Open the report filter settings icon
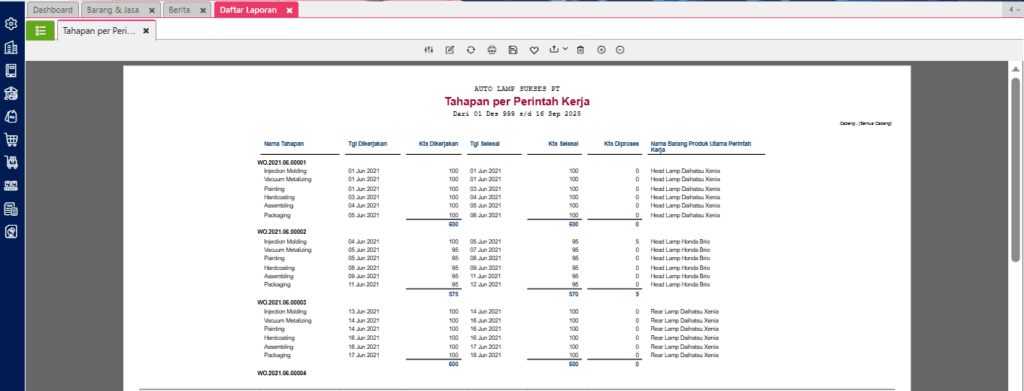The width and height of the screenshot is (1024, 391). [428, 50]
